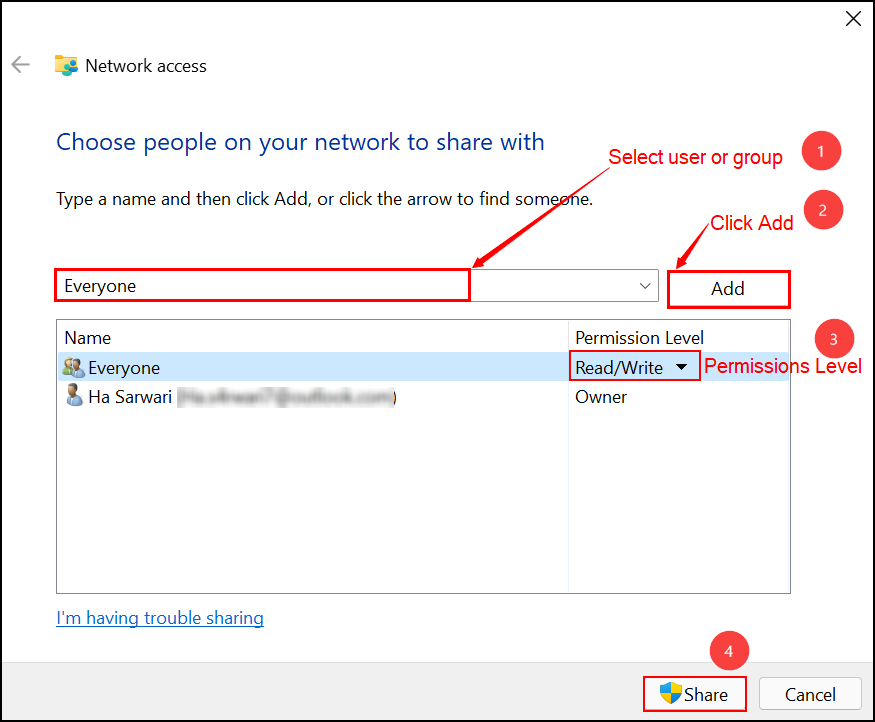Click the back arrow navigation icon
875x722 pixels.
(x=20, y=65)
